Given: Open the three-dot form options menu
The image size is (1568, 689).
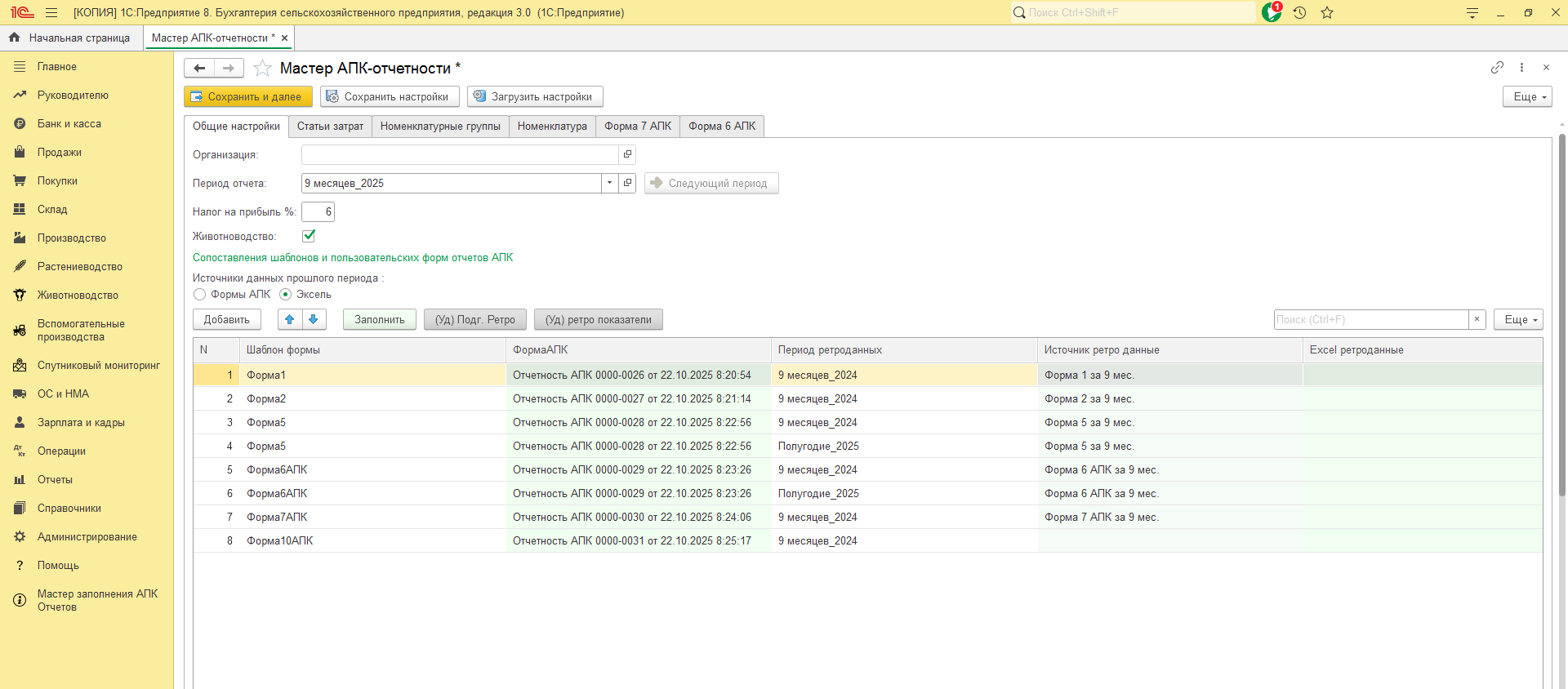Looking at the screenshot, I should tap(1521, 68).
